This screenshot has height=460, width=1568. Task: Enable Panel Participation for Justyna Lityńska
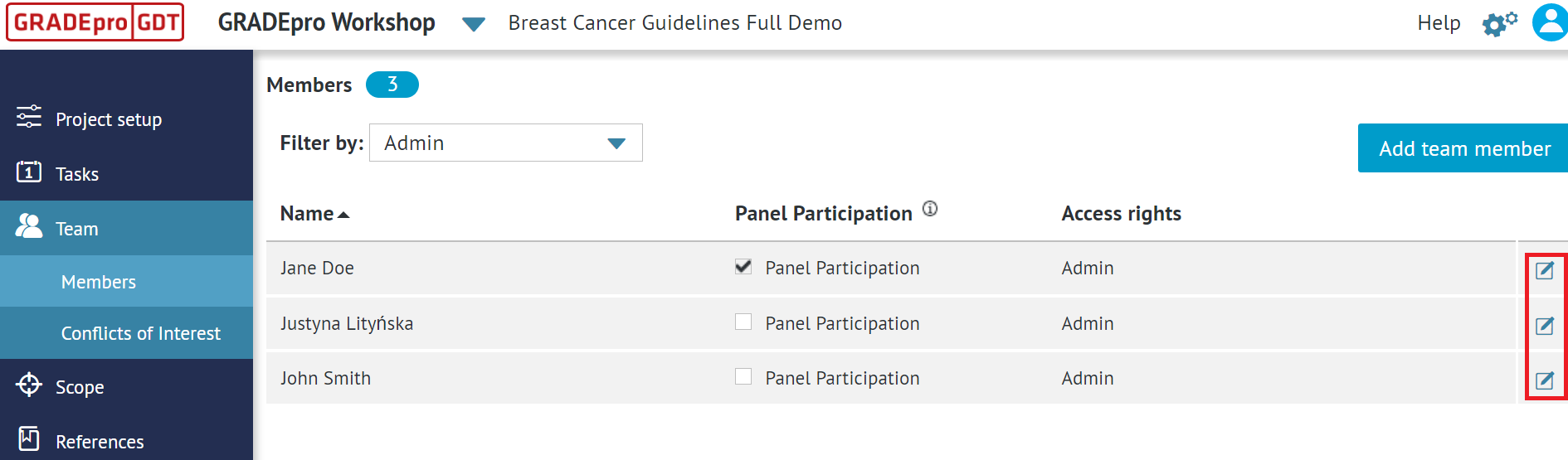(743, 322)
